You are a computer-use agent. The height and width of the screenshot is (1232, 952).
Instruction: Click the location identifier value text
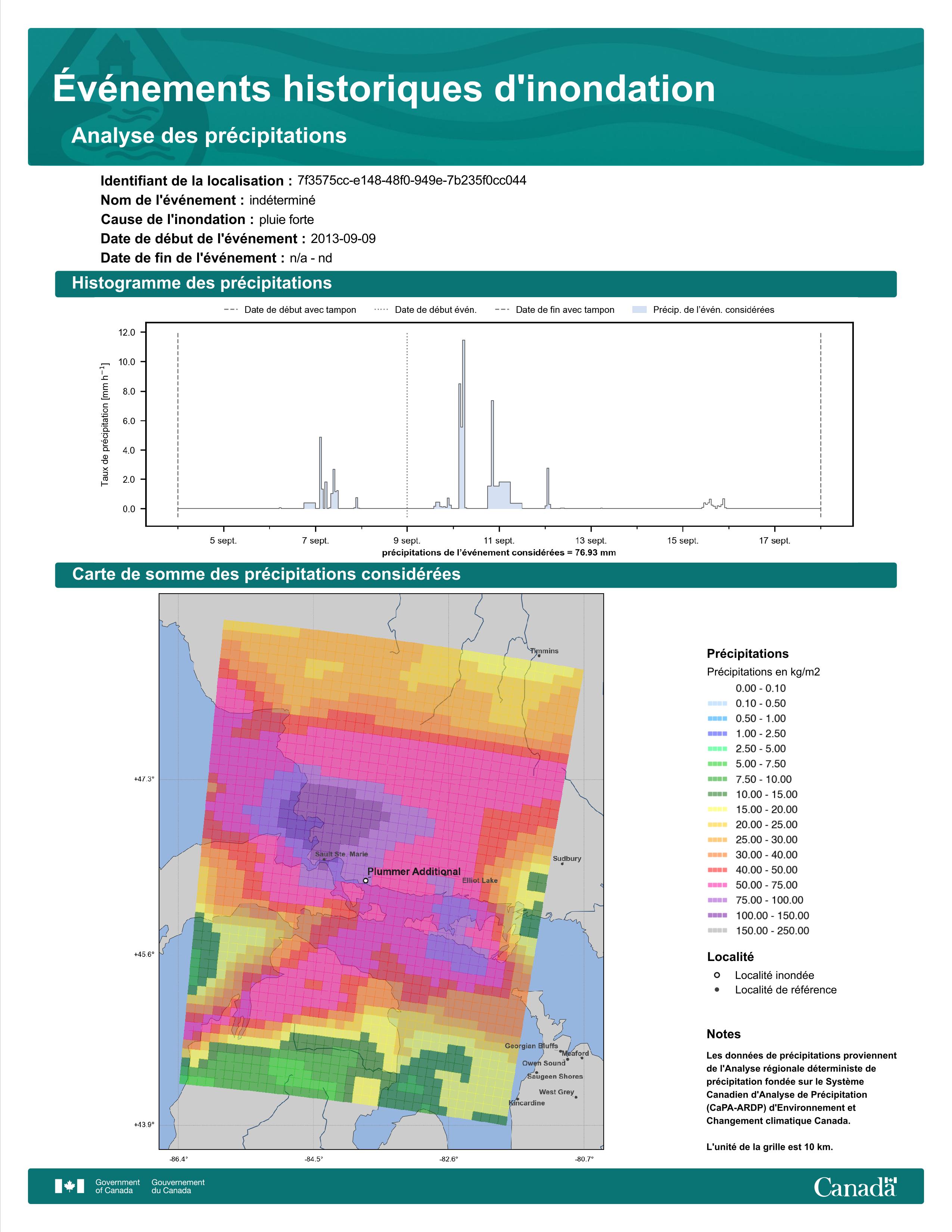(x=412, y=181)
